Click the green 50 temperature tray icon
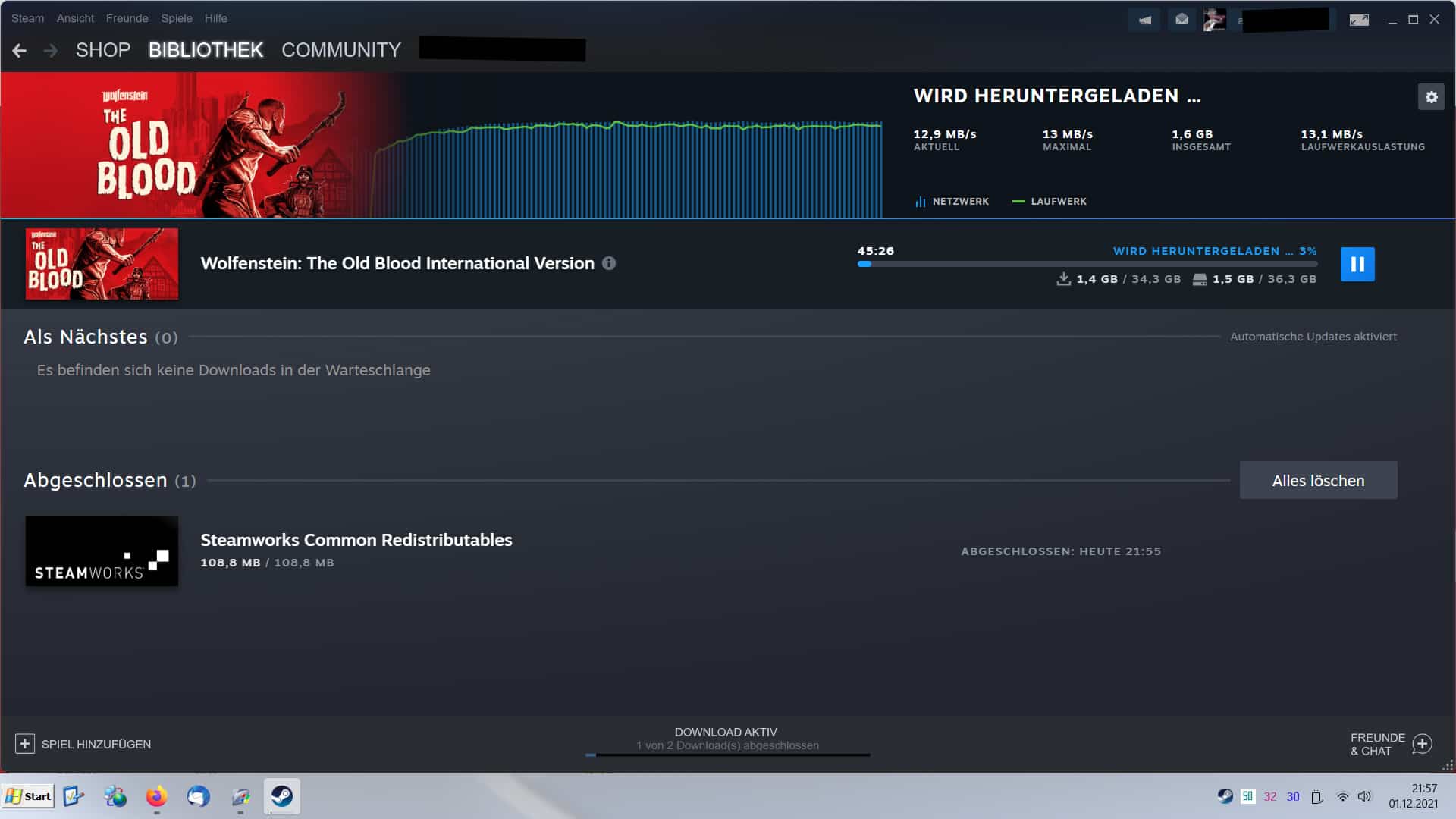1456x819 pixels. [x=1247, y=796]
